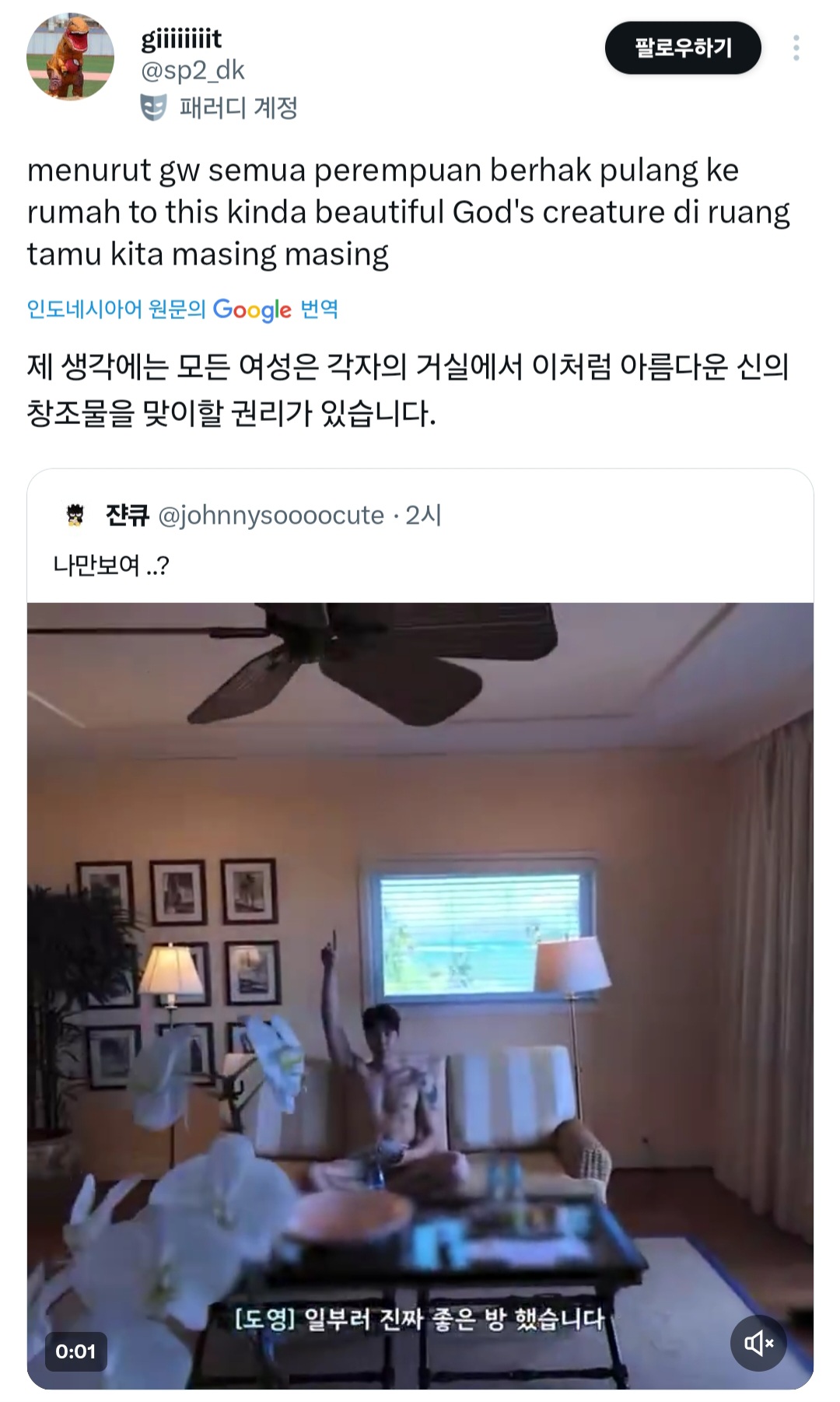Image resolution: width=840 pixels, height=1402 pixels.
Task: Open the quoted tweet text 나만보여
Action: [110, 565]
